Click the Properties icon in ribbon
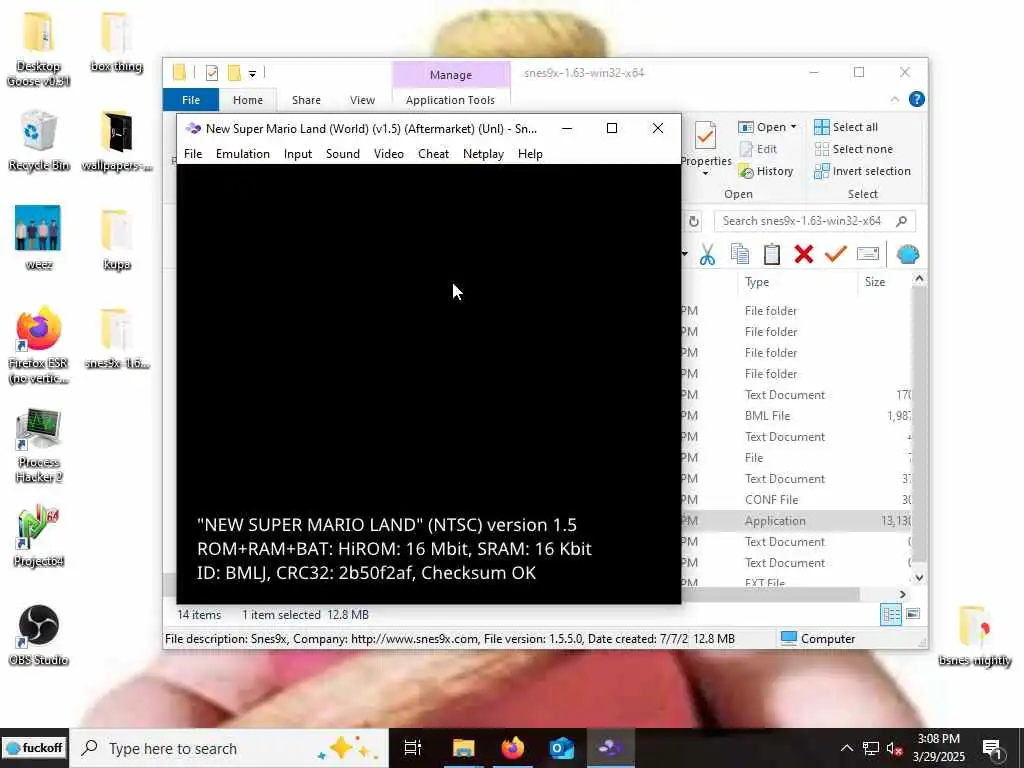 tap(705, 136)
